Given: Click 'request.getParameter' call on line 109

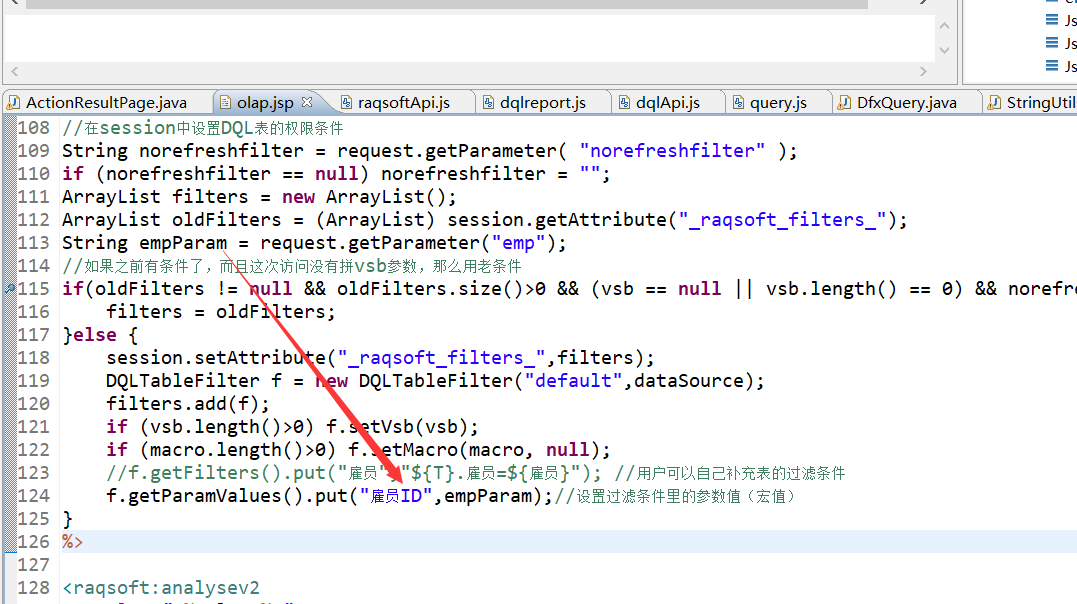Looking at the screenshot, I should pyautogui.click(x=447, y=150).
